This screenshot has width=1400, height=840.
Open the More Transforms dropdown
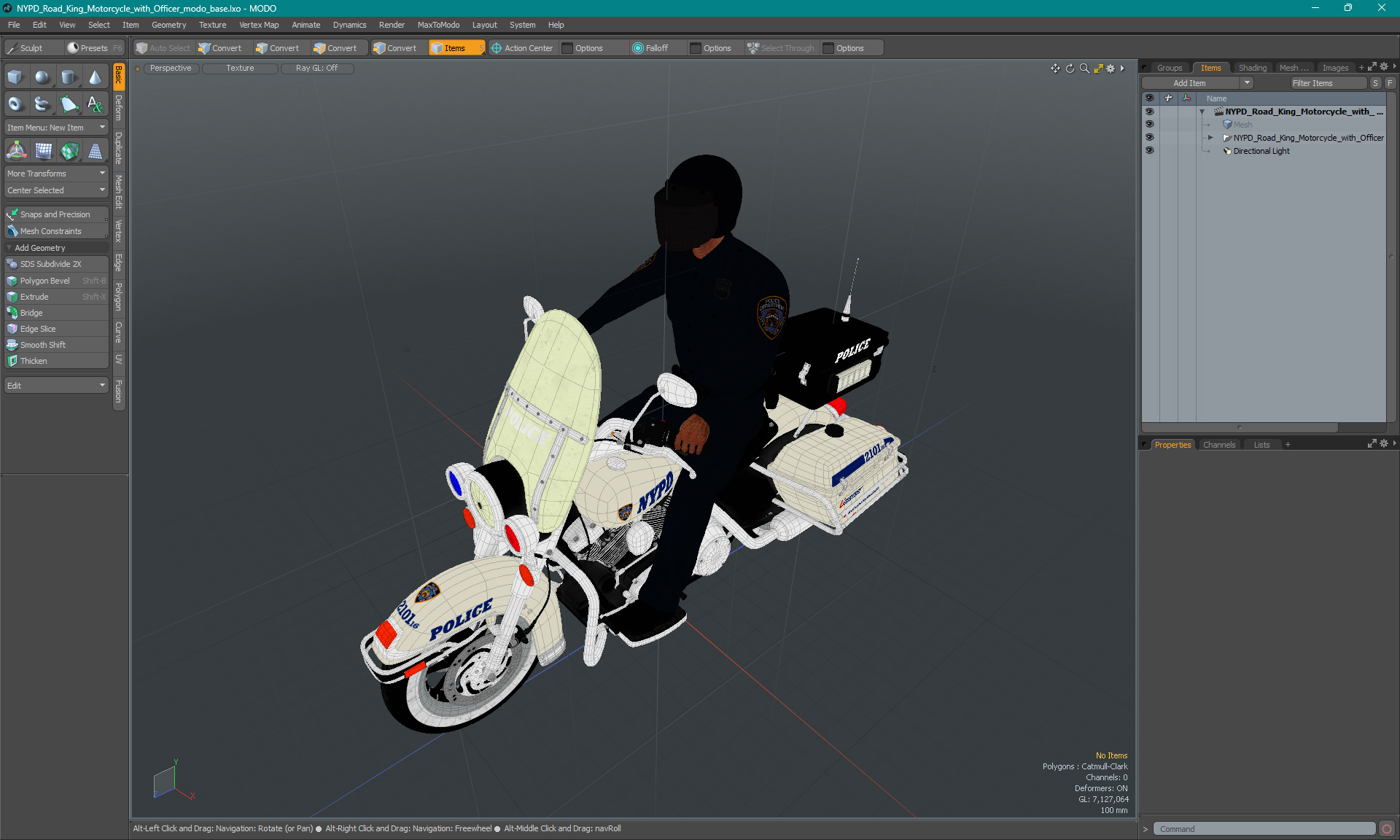56,174
